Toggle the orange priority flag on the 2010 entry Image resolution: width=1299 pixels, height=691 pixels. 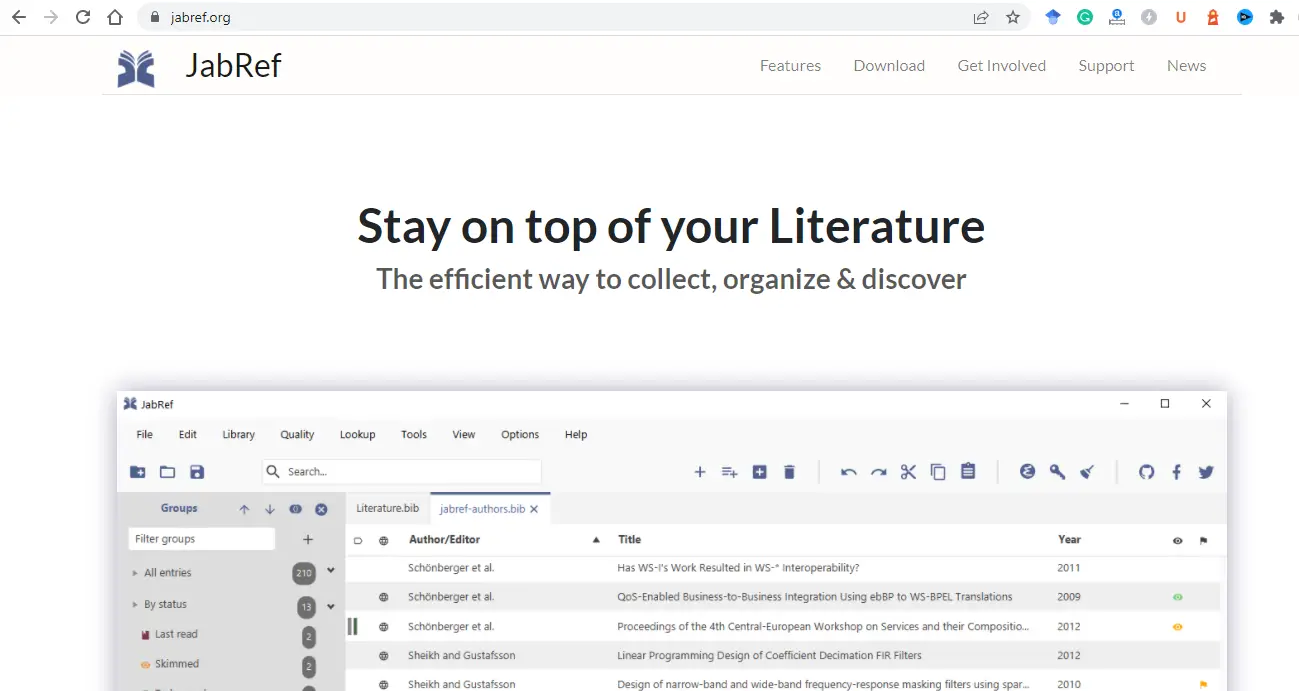(1205, 684)
